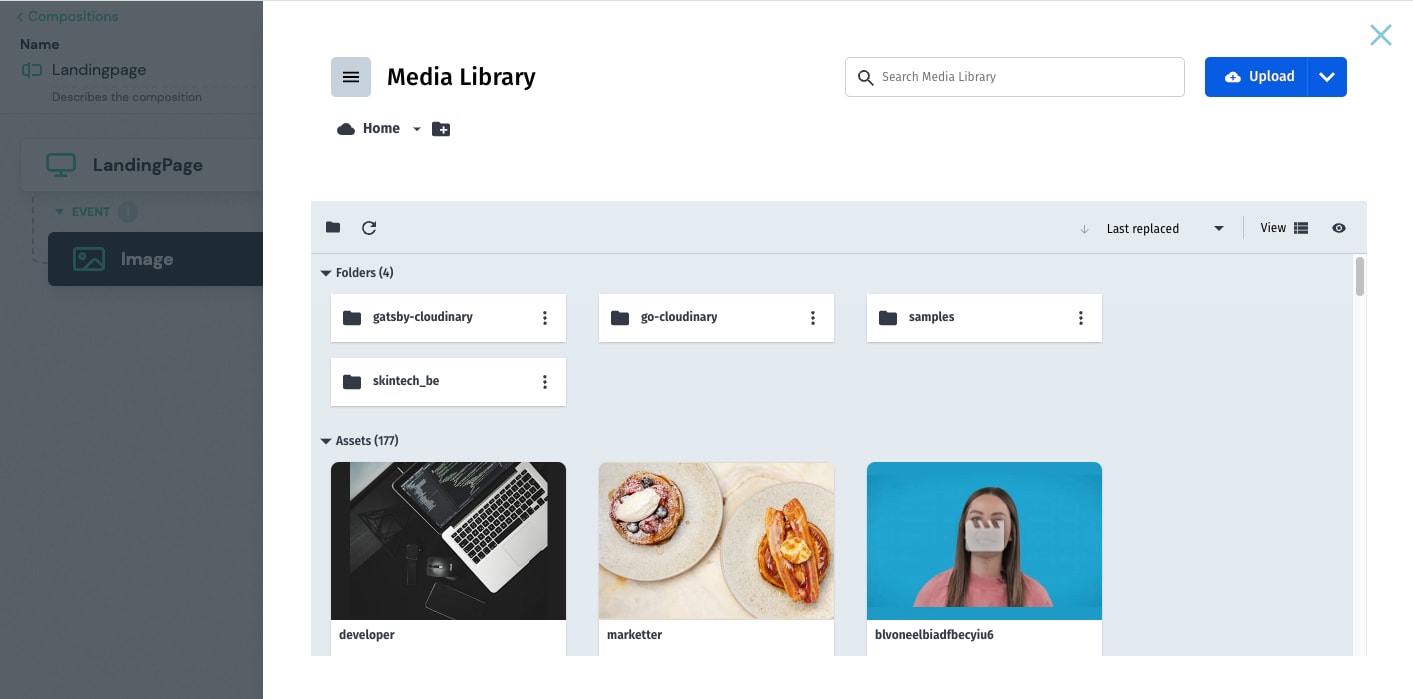This screenshot has height=699, width=1413.
Task: Toggle the sort direction arrow
Action: tap(1084, 229)
